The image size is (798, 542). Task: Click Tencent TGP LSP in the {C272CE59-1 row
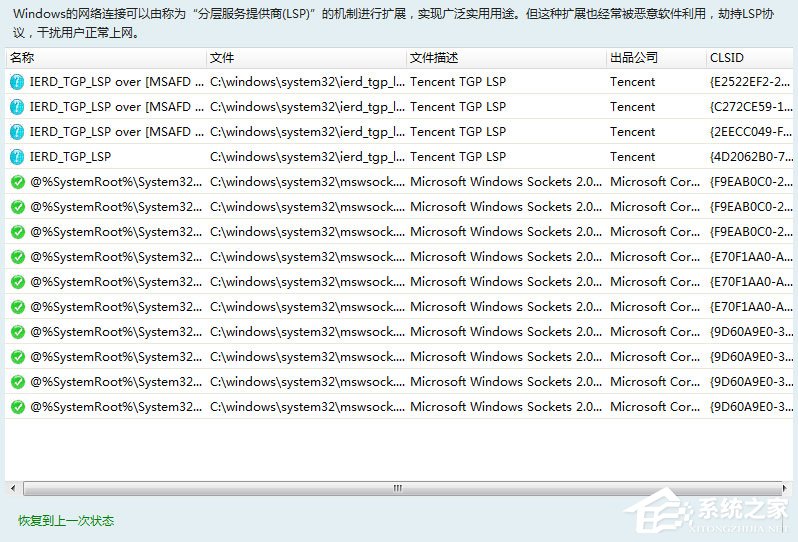[458, 107]
